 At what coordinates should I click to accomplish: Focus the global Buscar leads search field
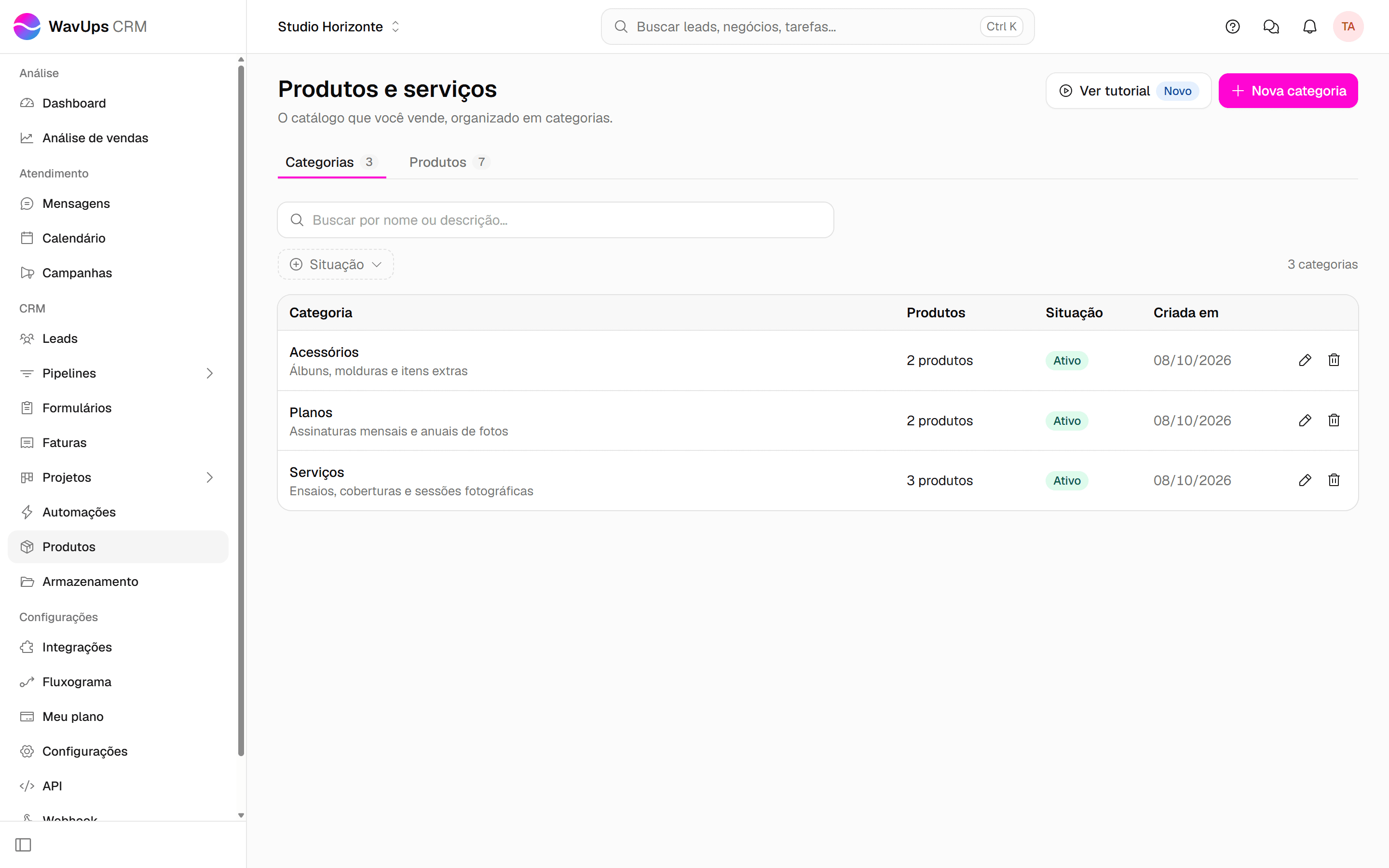pyautogui.click(x=817, y=27)
